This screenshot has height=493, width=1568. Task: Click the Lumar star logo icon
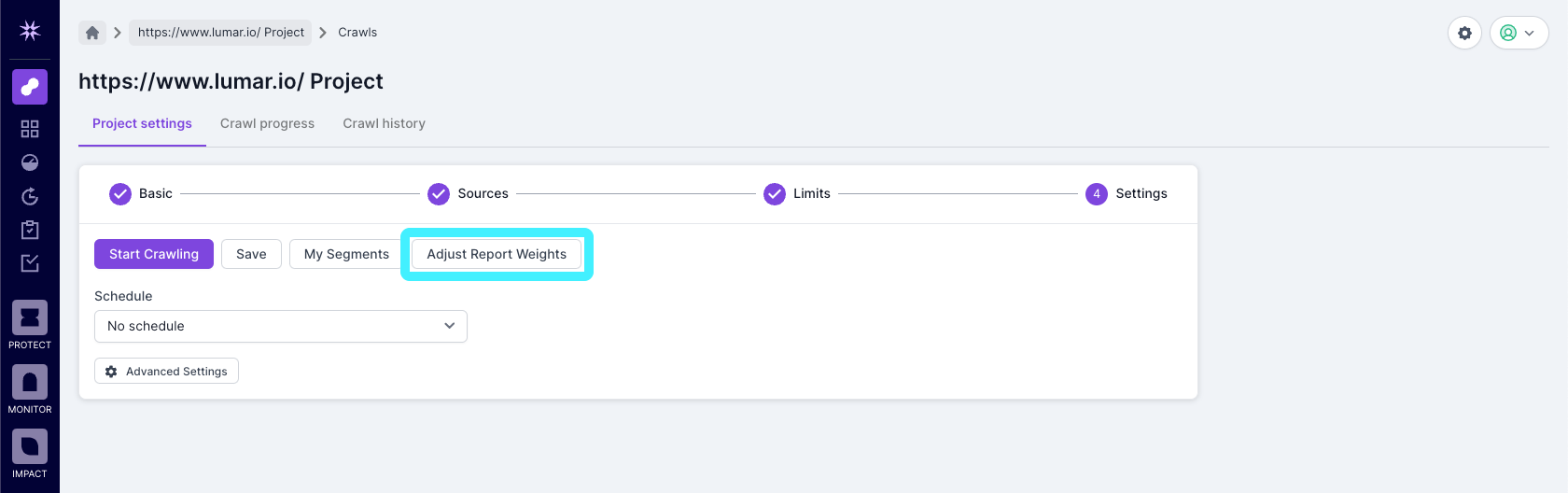pos(30,31)
